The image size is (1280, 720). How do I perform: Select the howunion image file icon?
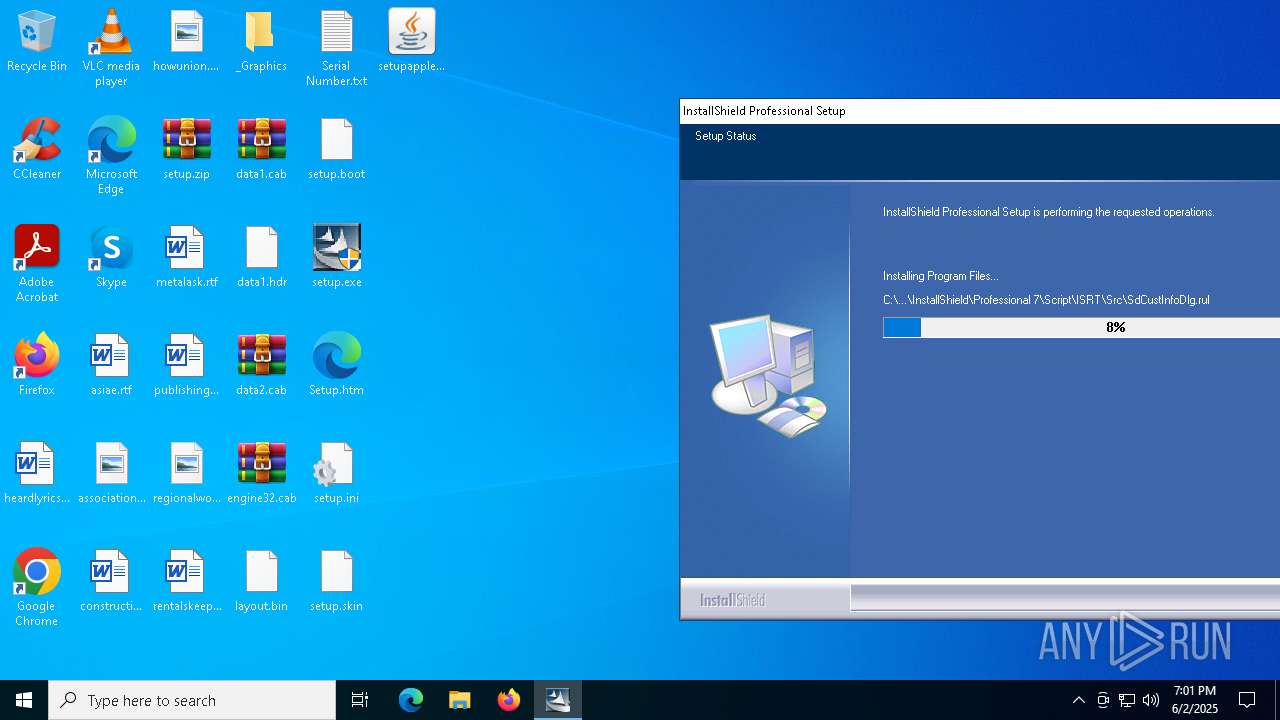(x=186, y=42)
